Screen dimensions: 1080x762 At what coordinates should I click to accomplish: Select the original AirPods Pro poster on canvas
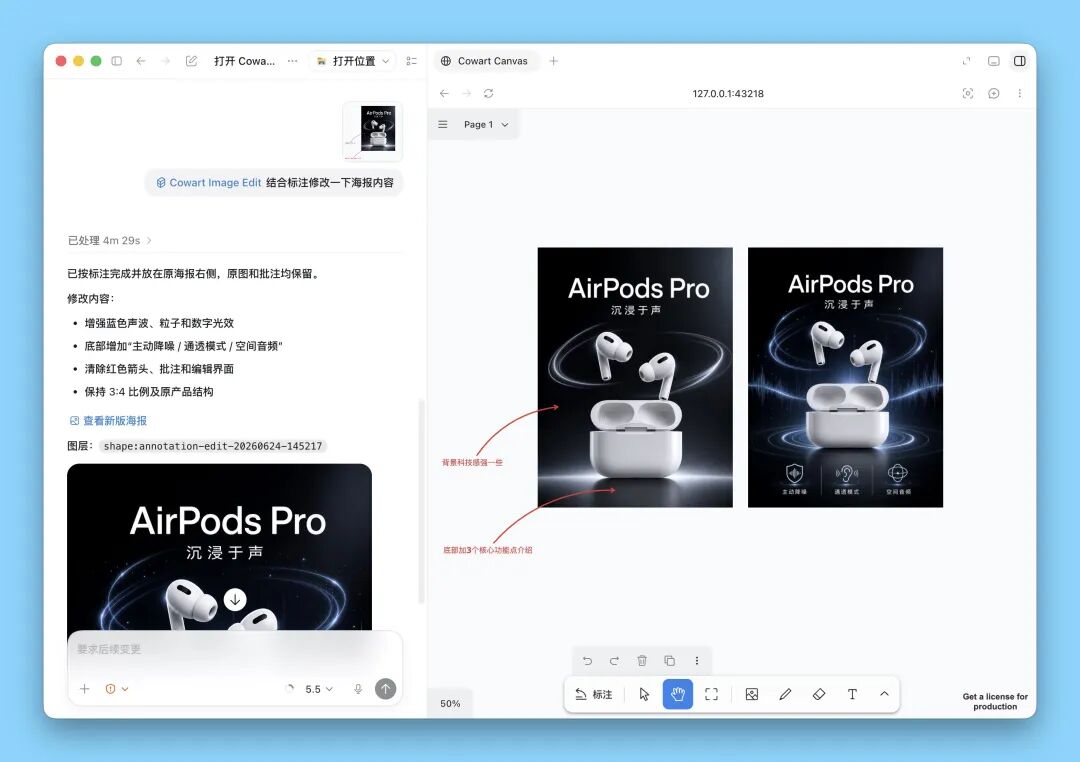click(x=635, y=378)
